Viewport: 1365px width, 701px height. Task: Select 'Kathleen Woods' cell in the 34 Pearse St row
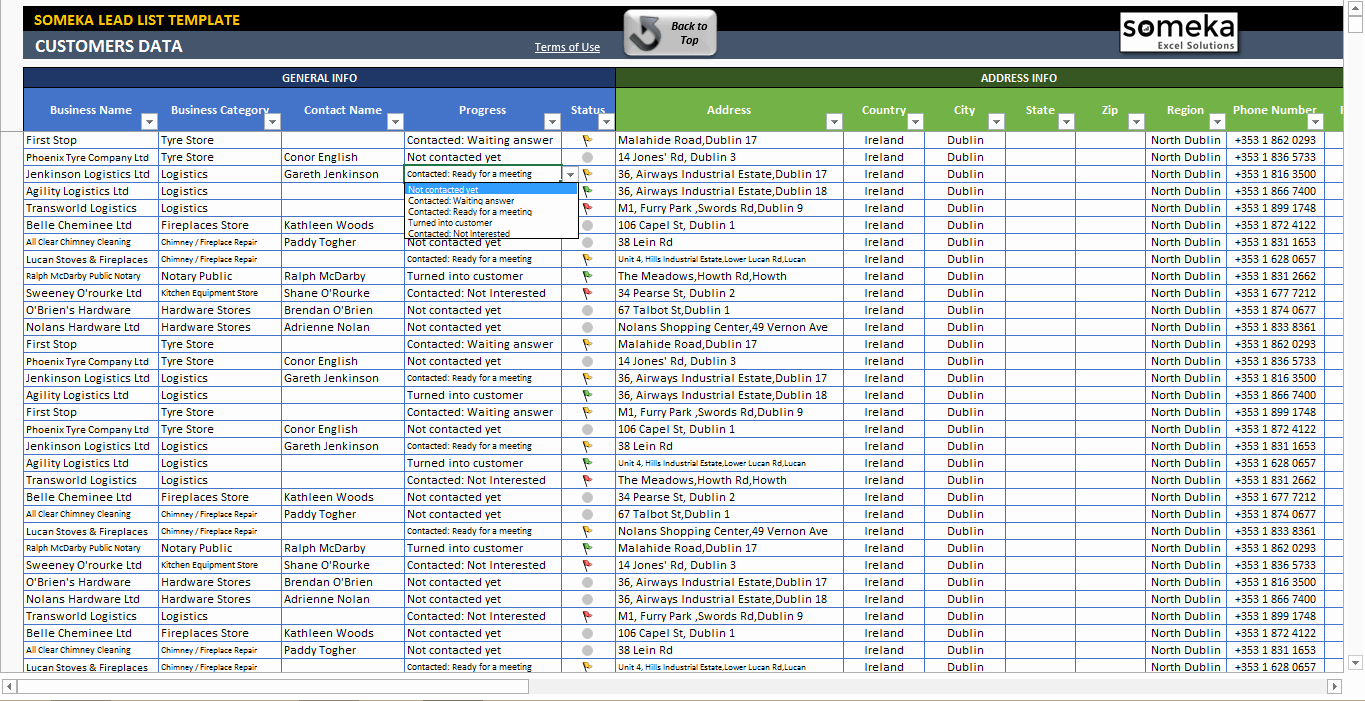click(x=343, y=497)
